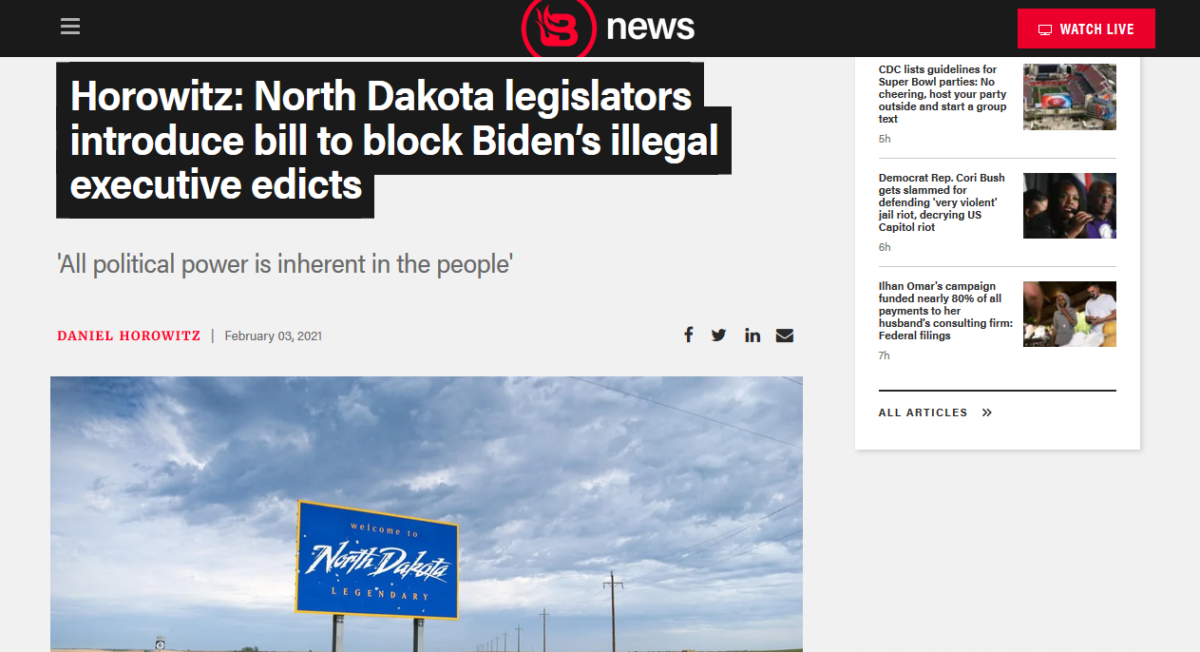This screenshot has width=1200, height=652.
Task: Click the Ilhan Omar article thumbnail
Action: point(1069,314)
